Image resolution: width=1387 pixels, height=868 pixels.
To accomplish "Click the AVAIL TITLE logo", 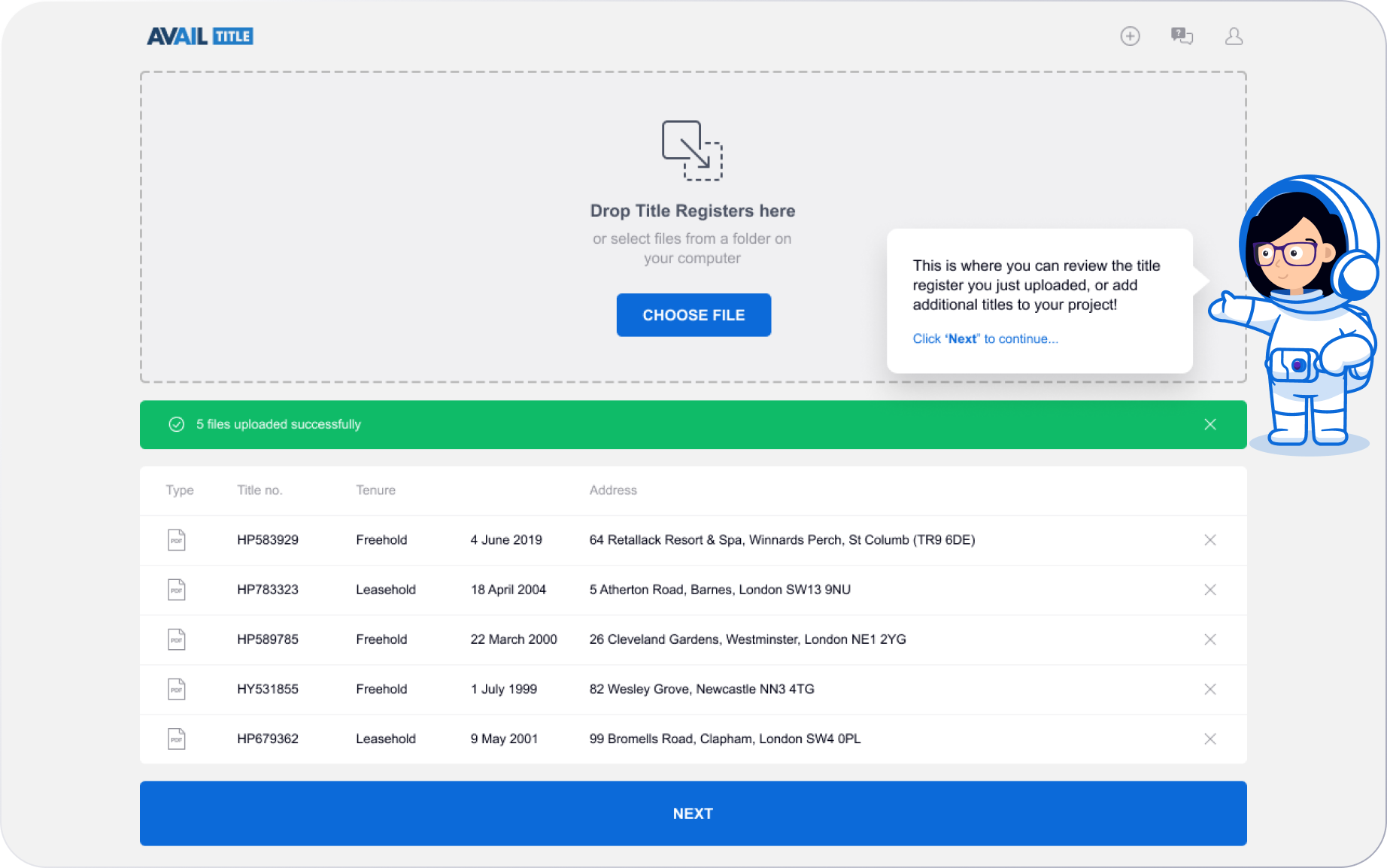I will tap(199, 35).
